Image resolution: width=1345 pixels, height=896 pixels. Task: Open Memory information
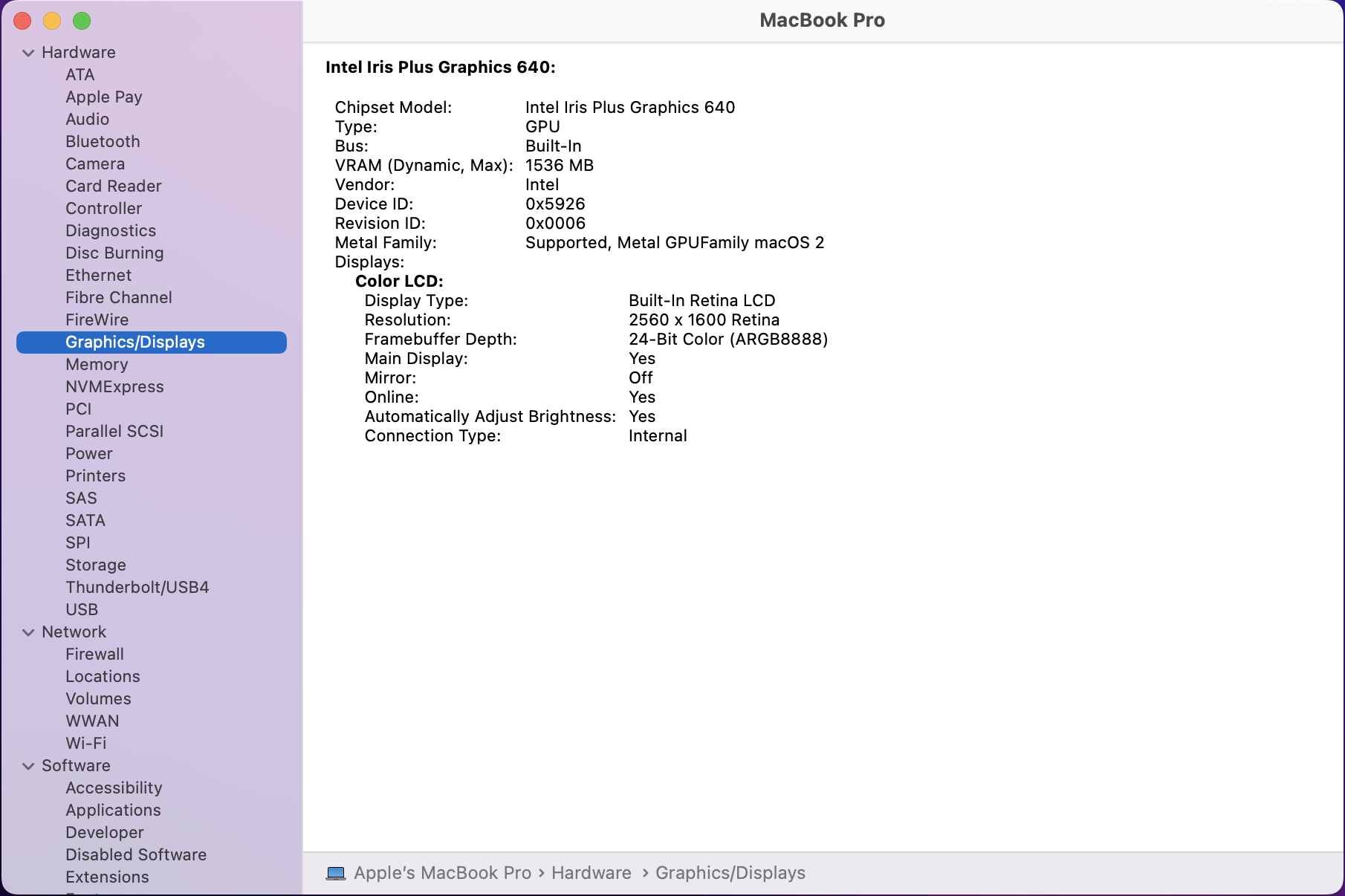coord(97,365)
